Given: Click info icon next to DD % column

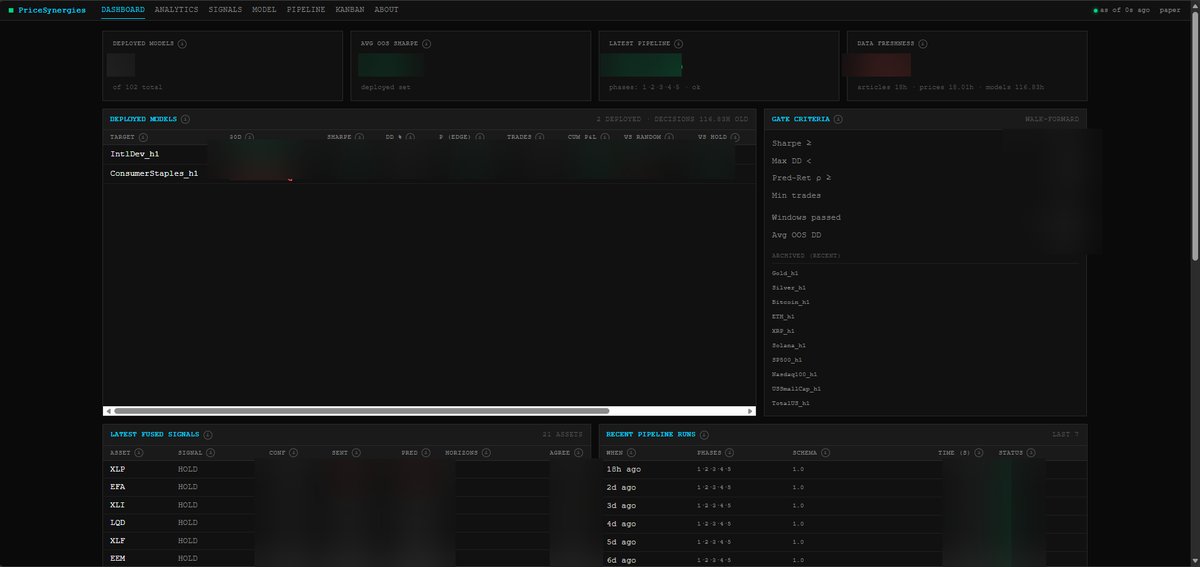Looking at the screenshot, I should 408,137.
